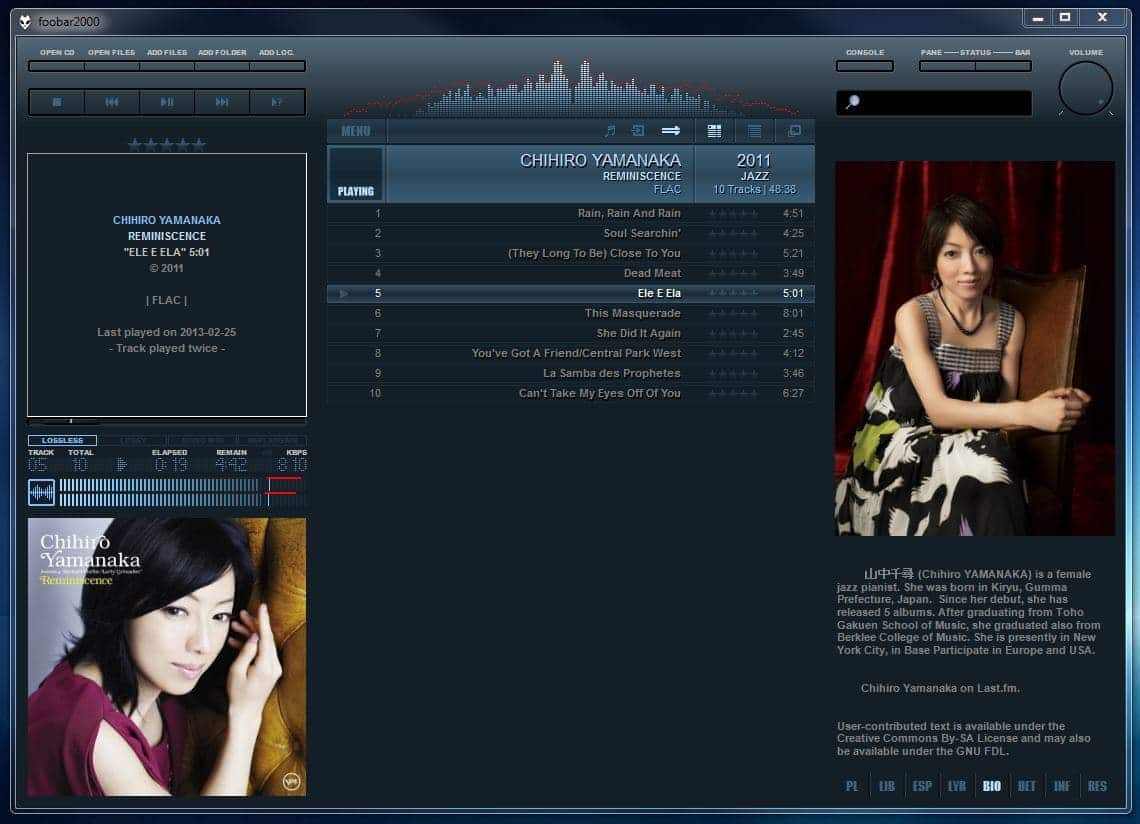
Task: Toggle the playback order double-arrow icon
Action: click(670, 131)
